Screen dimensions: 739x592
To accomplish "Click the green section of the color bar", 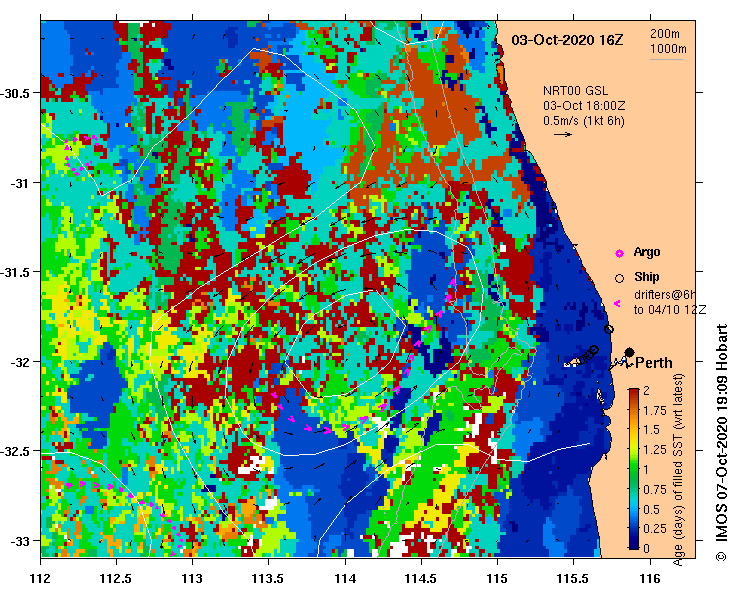I will [634, 470].
